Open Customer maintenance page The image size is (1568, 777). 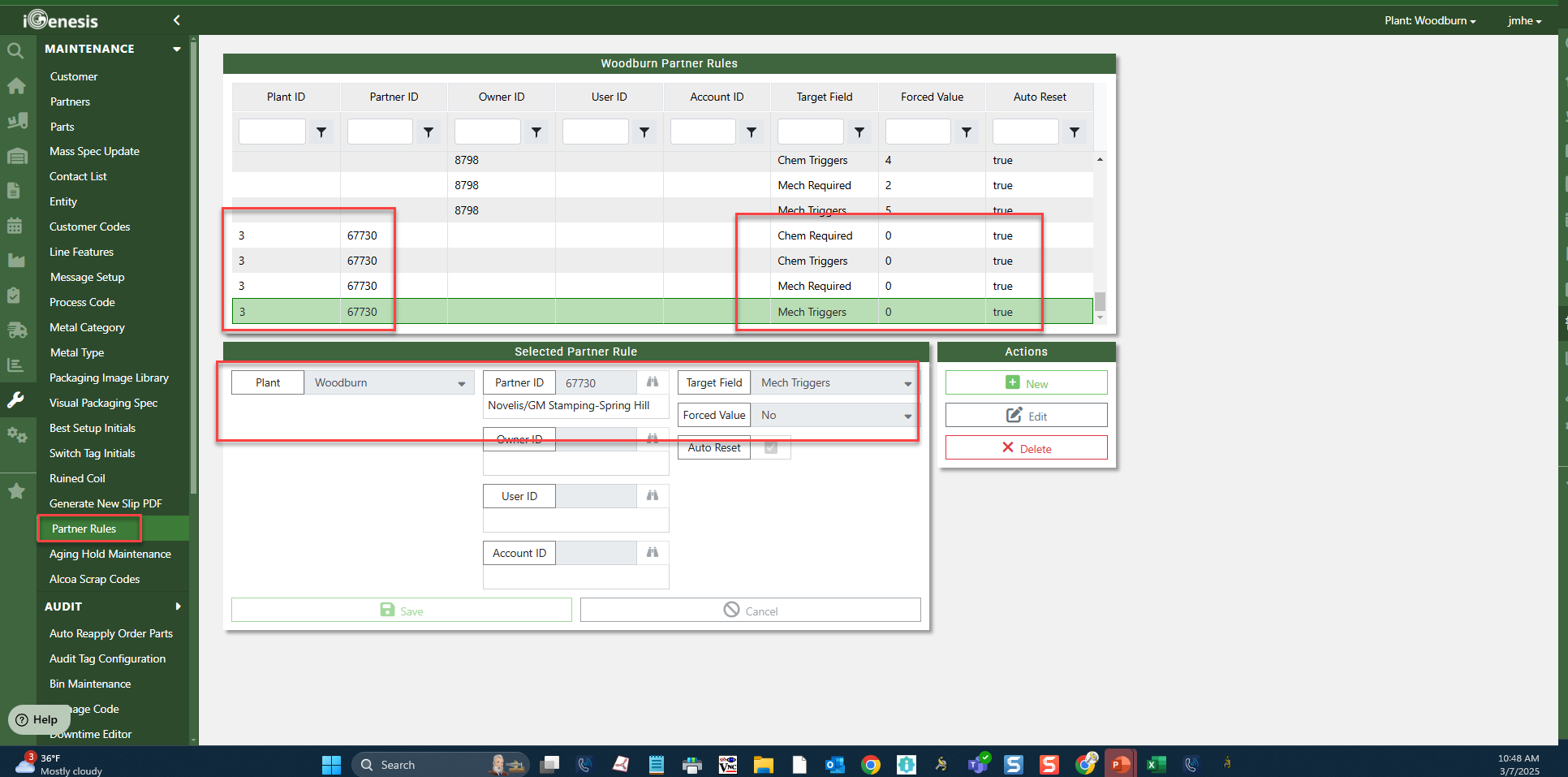tap(74, 76)
